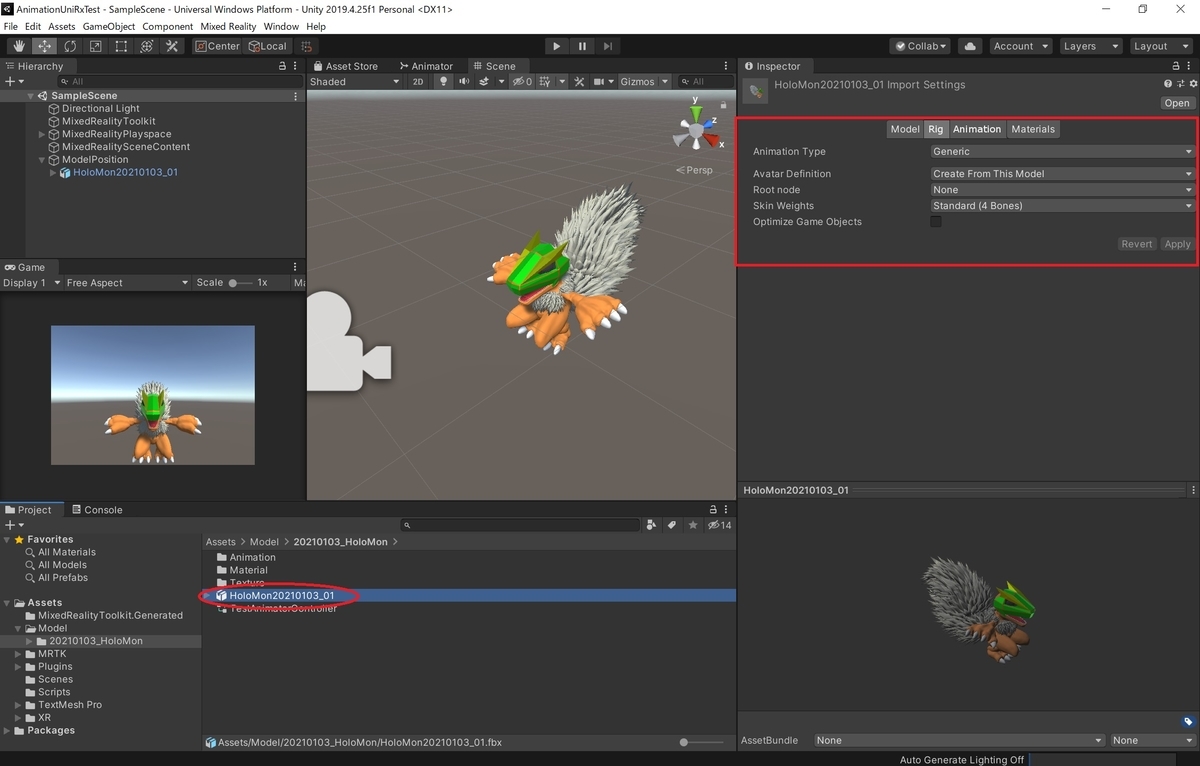
Task: Click Open button in Inspector
Action: [x=1177, y=103]
